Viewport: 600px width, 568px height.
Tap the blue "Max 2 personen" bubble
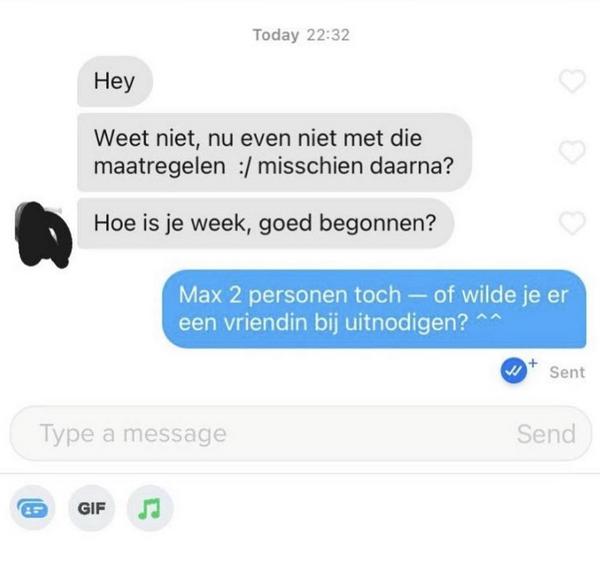(x=374, y=309)
